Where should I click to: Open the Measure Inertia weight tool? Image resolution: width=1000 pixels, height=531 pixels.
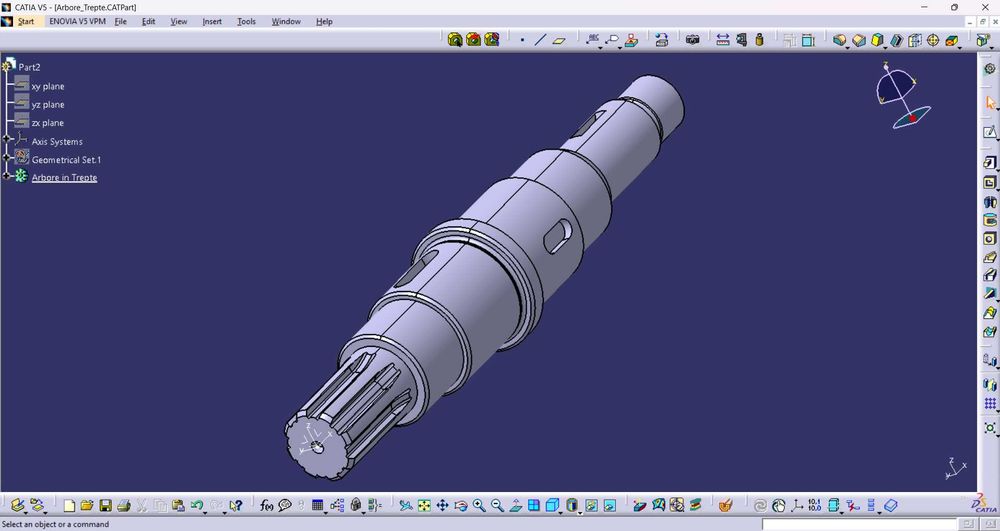click(x=759, y=40)
